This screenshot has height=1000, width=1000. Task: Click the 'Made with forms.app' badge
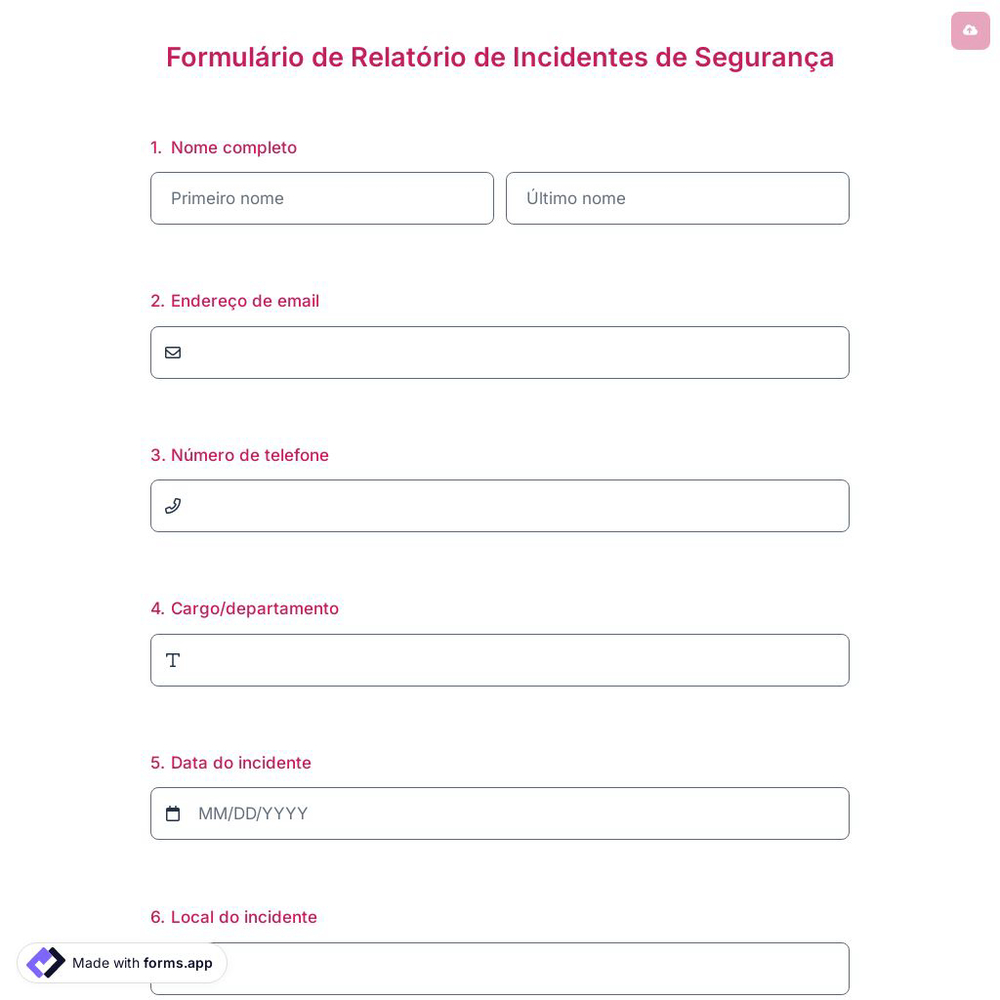121,962
